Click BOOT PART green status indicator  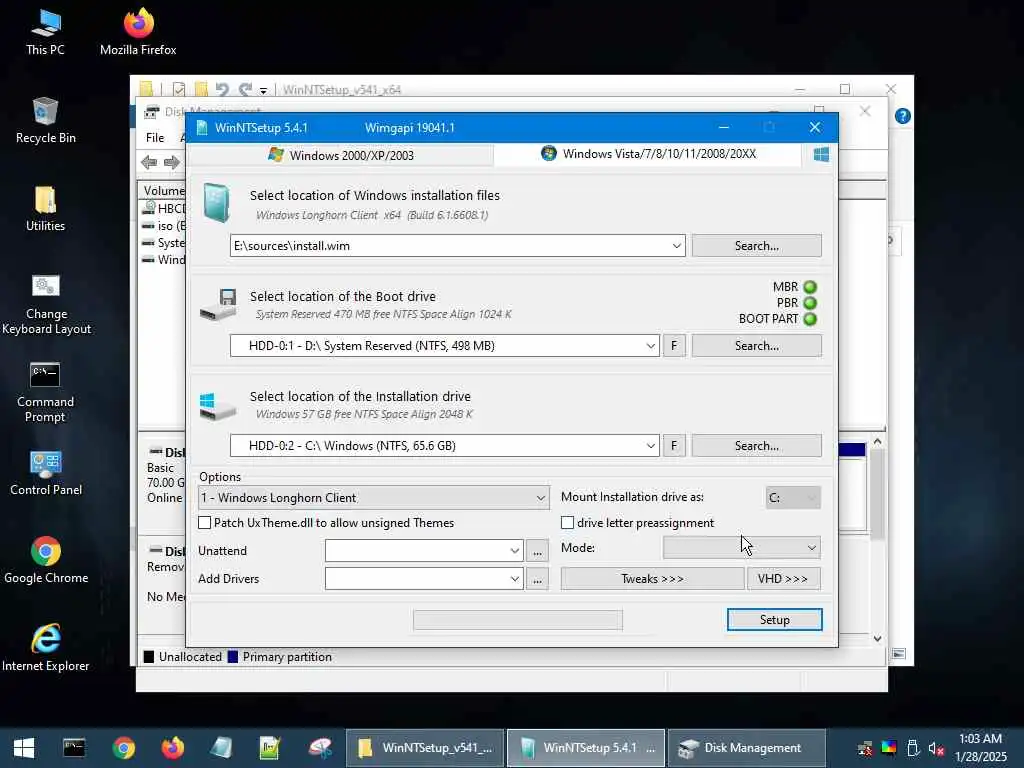[810, 319]
